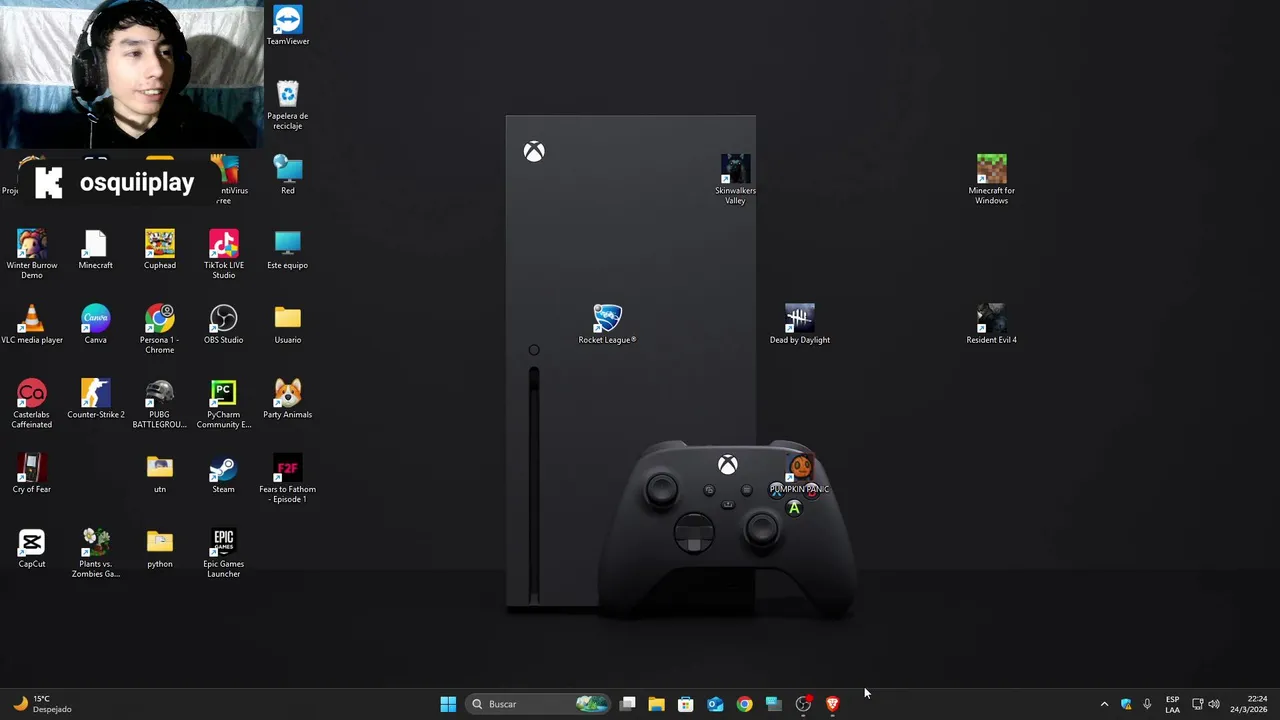Open the TeamViewer desktop shortcut

(287, 26)
